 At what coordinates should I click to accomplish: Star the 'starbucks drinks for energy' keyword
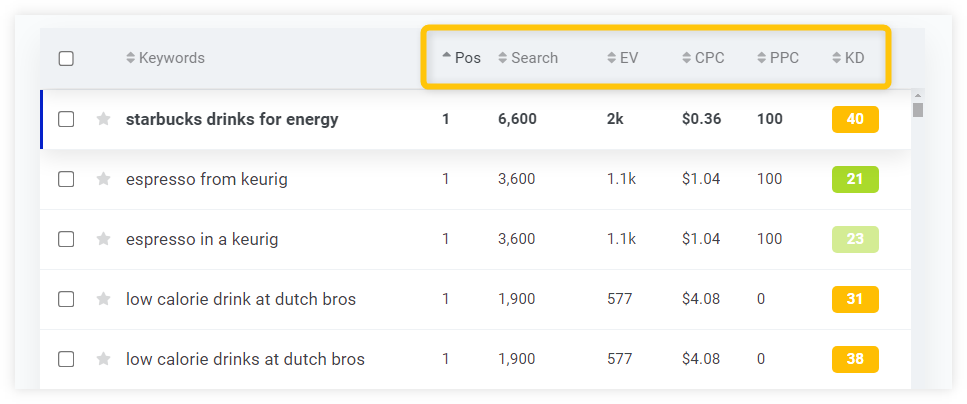pos(103,119)
